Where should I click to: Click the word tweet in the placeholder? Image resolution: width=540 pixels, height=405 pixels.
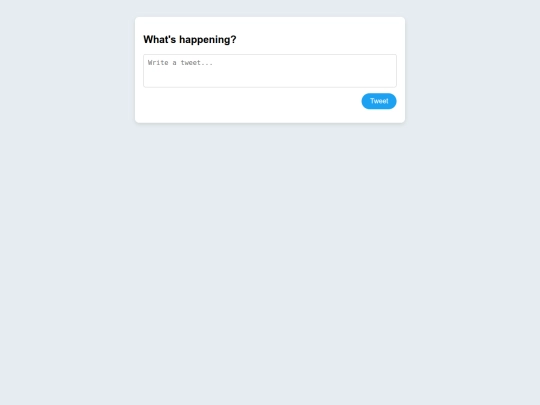191,63
